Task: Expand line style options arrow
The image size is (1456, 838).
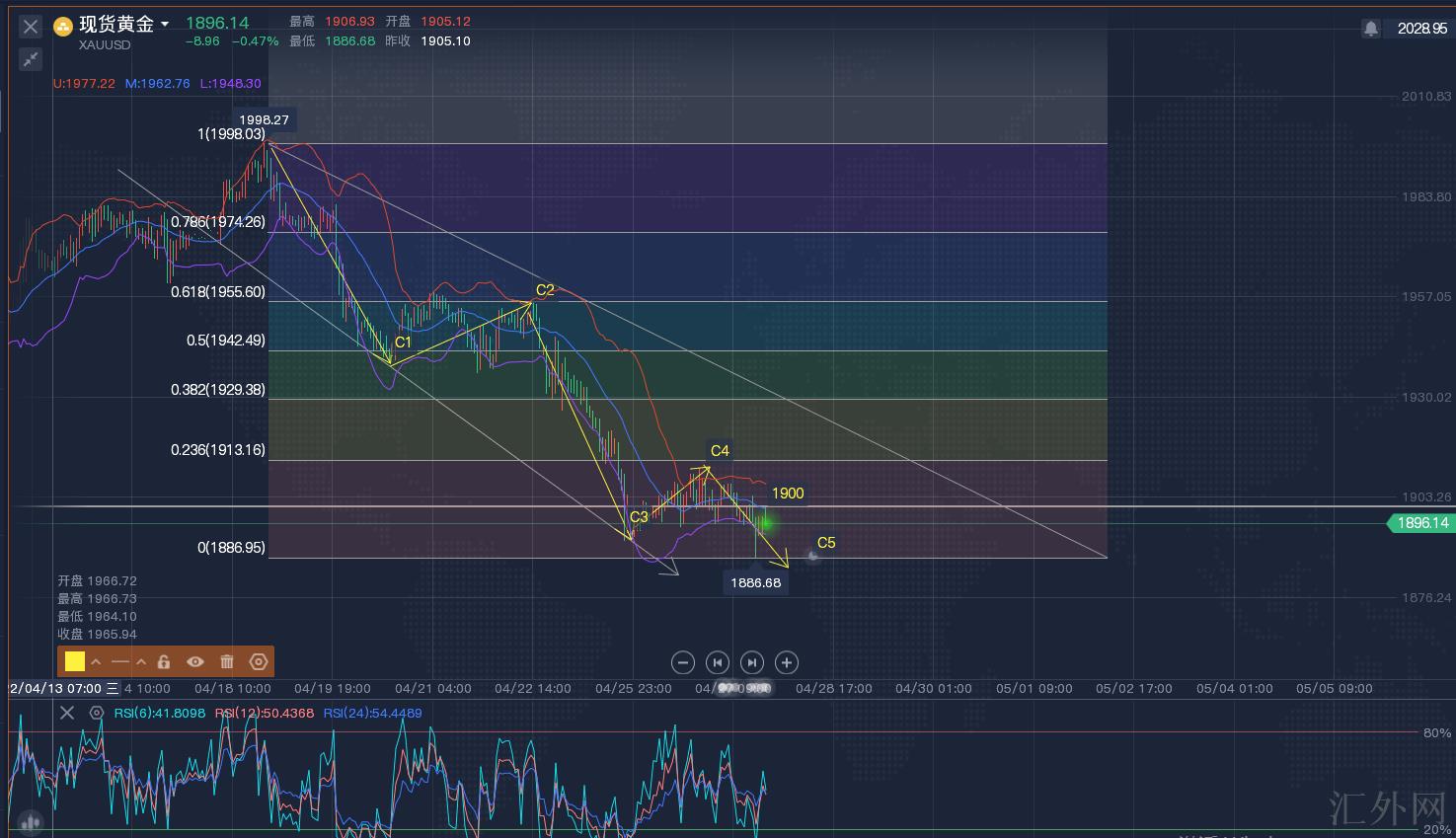Action: coord(141,661)
